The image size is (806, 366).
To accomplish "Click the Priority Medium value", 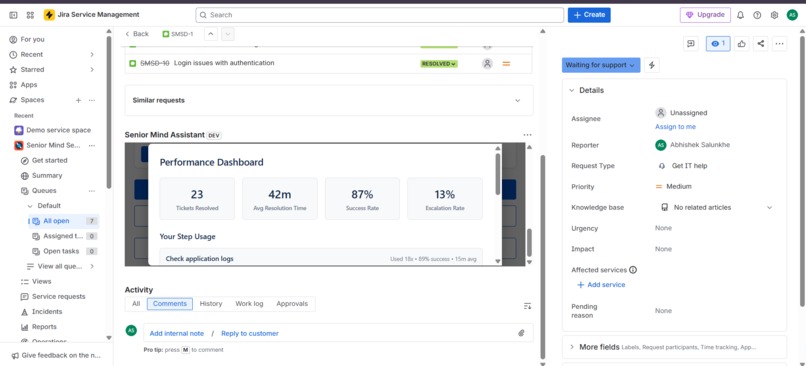I will pyautogui.click(x=674, y=187).
